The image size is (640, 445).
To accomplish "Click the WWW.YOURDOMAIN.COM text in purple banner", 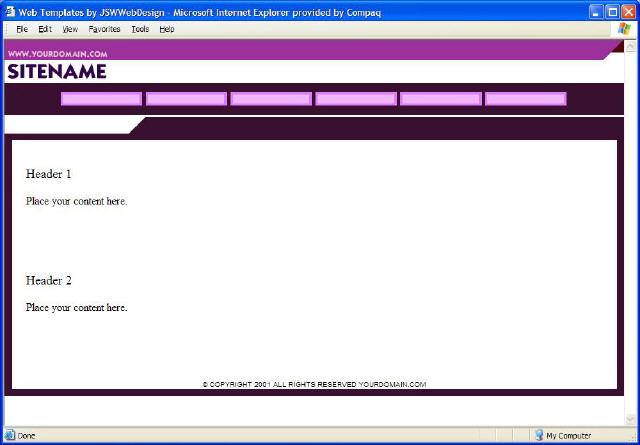I will pyautogui.click(x=57, y=53).
